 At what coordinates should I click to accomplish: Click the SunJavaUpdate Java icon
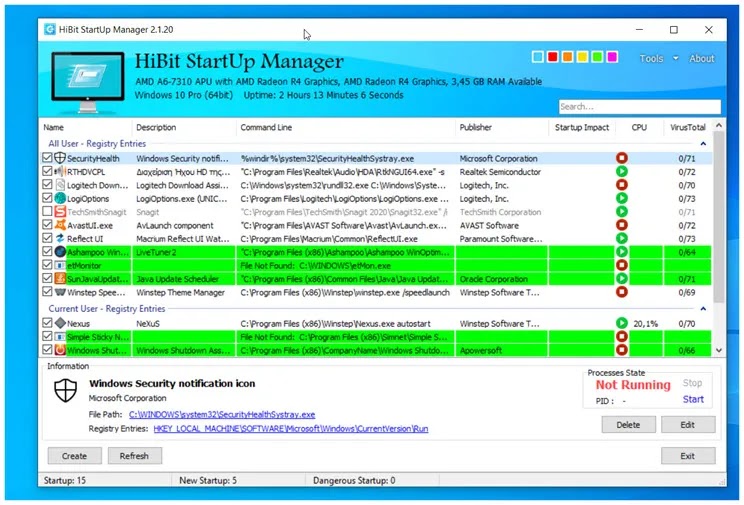click(60, 279)
